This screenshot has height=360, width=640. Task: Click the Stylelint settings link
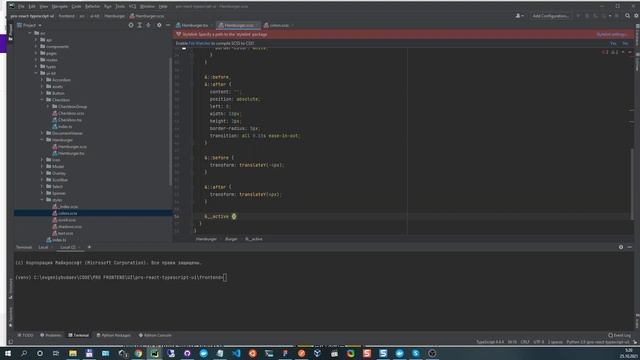(x=611, y=35)
